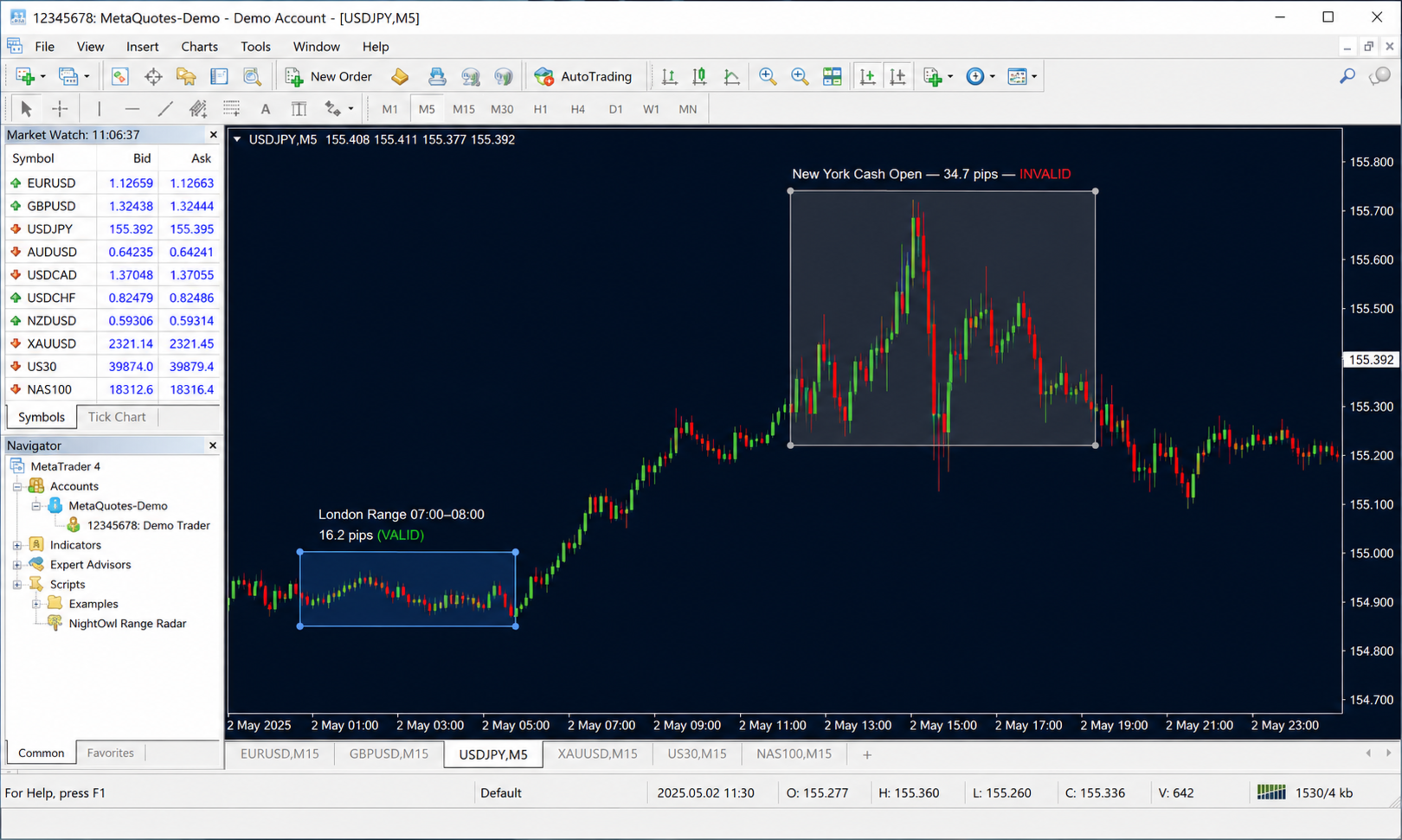Open the Market Watch window icon
Screen dimensions: 1402x840
tap(119, 76)
